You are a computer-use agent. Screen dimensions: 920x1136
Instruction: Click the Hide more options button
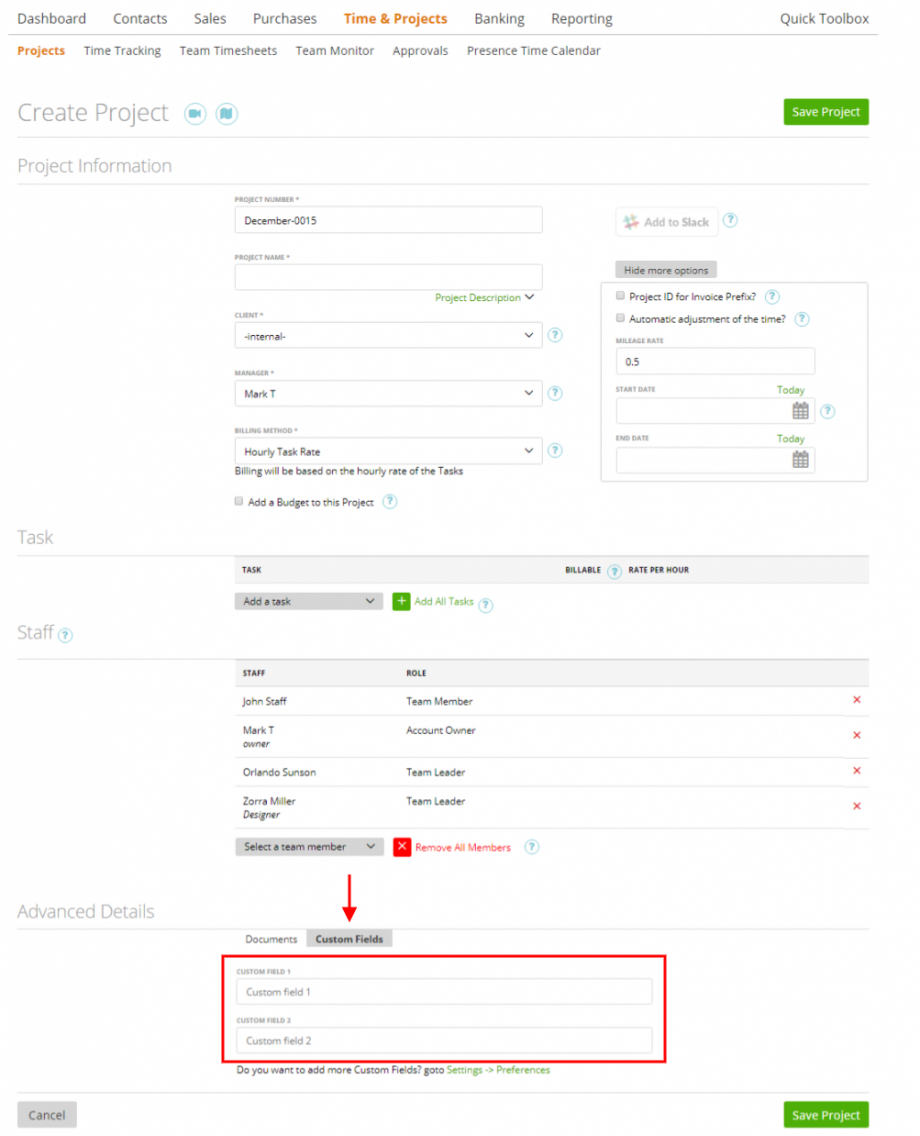[665, 269]
